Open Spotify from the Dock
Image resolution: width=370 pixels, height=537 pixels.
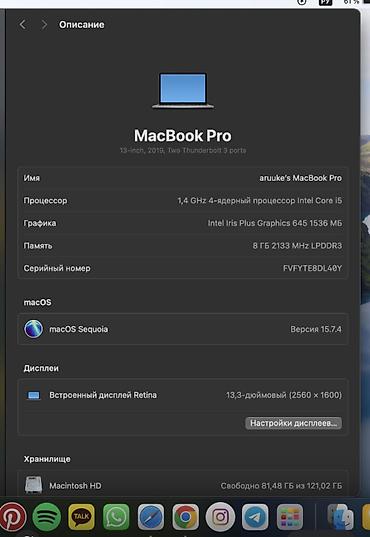[x=47, y=516]
